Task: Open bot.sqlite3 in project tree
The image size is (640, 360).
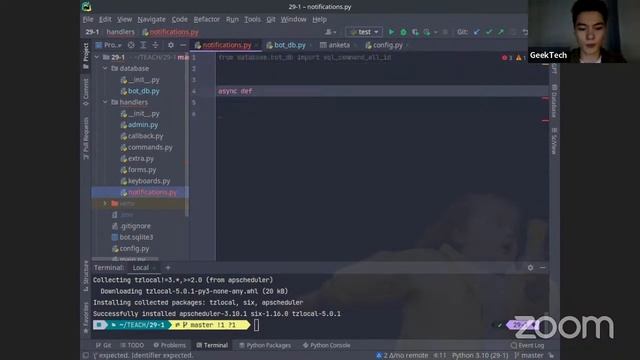Action: [136, 237]
